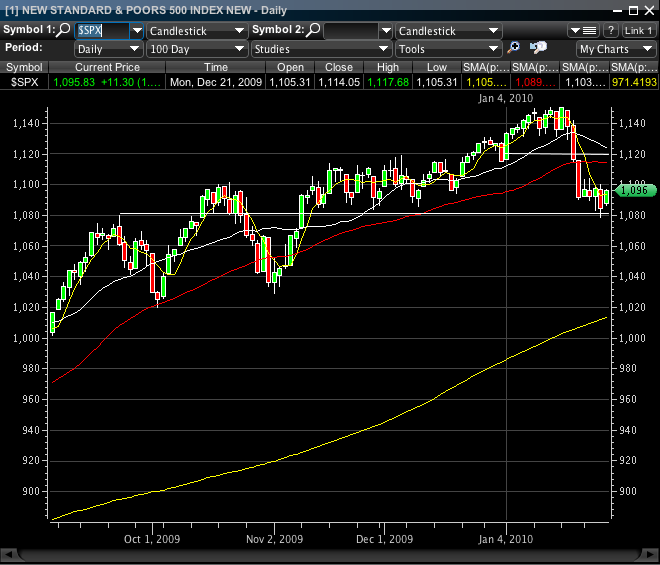
Task: Open the Studies menu
Action: 318,48
